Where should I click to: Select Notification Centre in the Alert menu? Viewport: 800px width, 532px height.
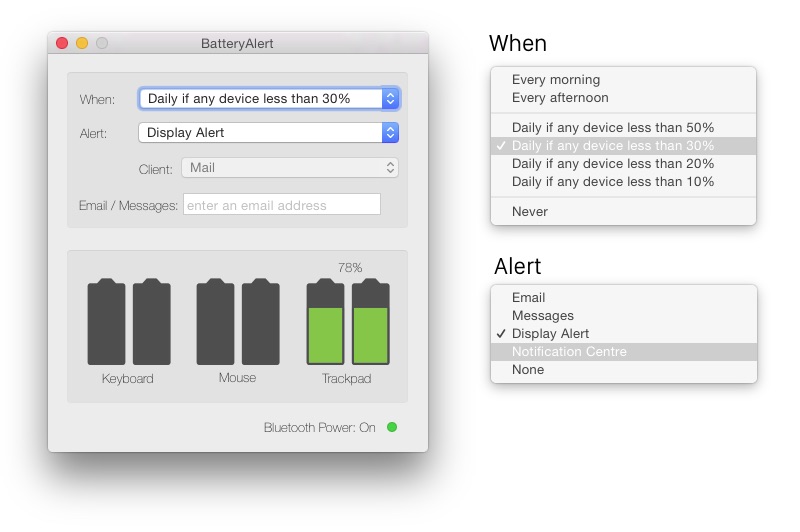624,351
